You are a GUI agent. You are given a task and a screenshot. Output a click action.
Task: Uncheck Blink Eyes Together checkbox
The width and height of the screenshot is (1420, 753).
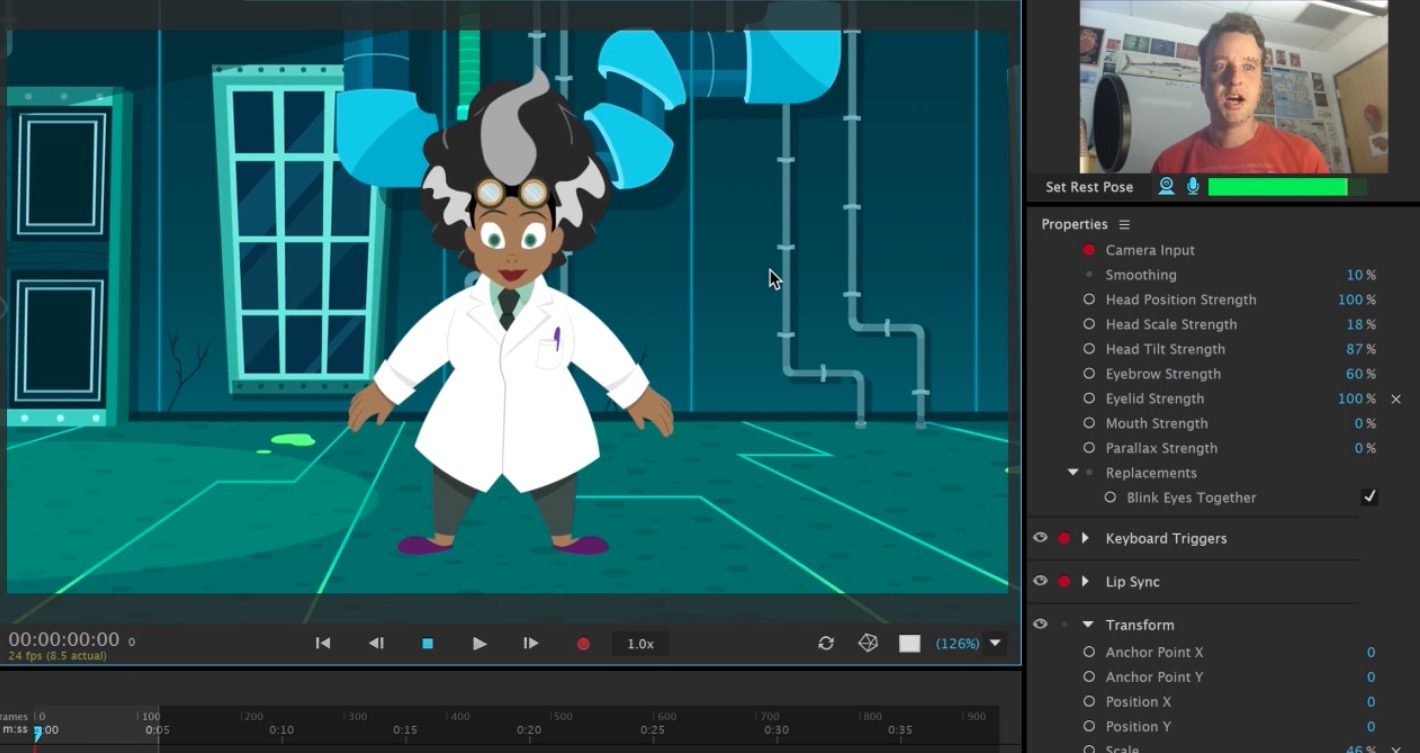point(1369,497)
